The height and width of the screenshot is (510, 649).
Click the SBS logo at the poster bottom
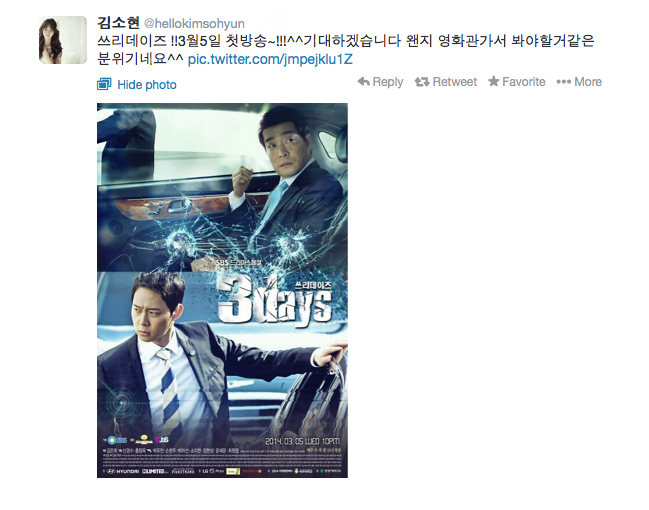[118, 440]
